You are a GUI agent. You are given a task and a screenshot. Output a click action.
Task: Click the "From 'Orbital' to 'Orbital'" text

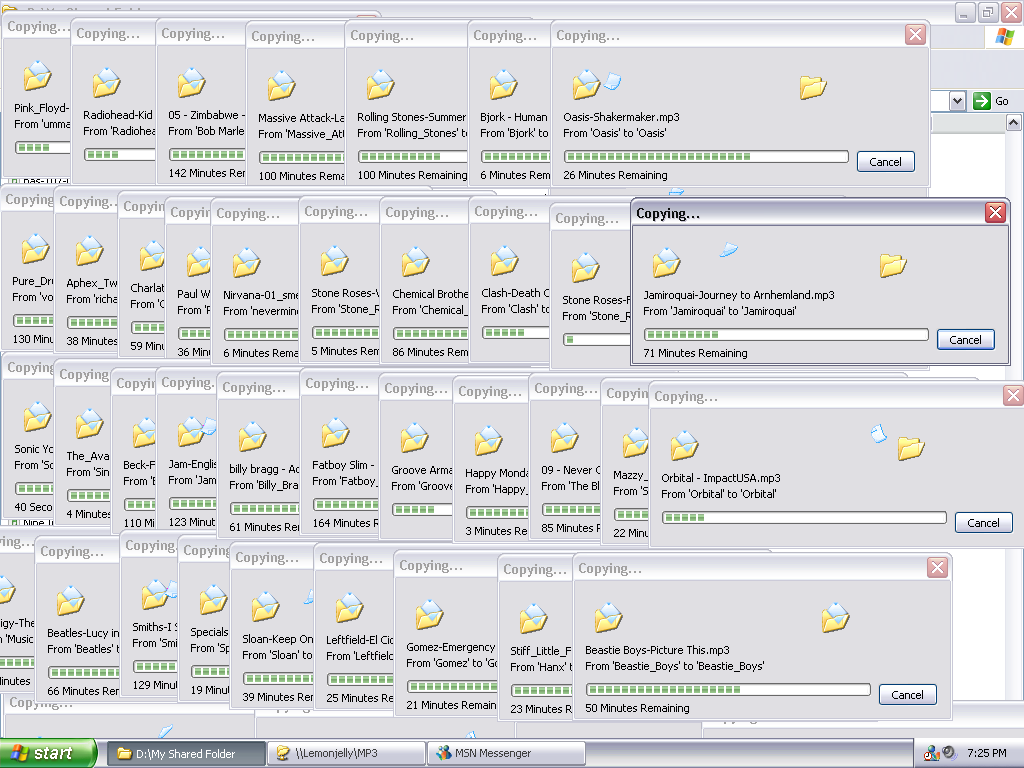(718, 494)
